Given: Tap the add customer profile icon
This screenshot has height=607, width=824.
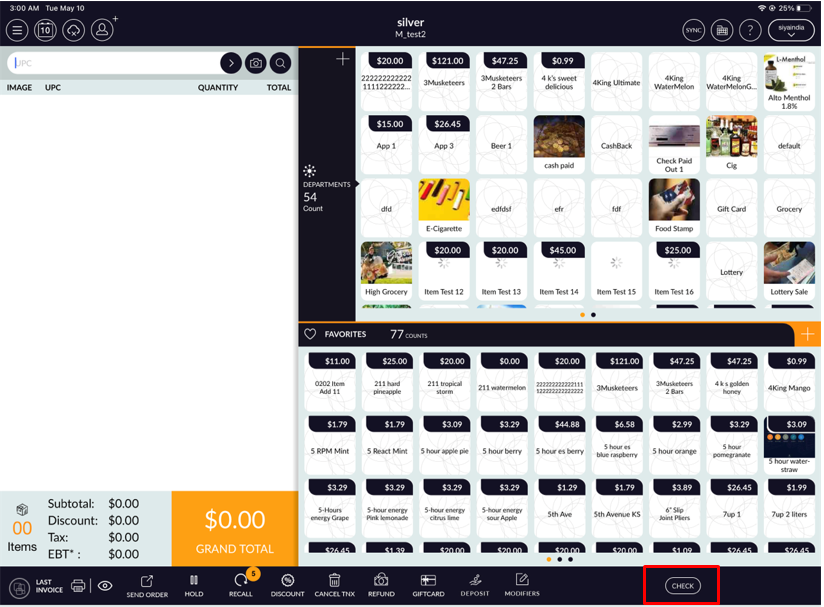Looking at the screenshot, I should 102,30.
